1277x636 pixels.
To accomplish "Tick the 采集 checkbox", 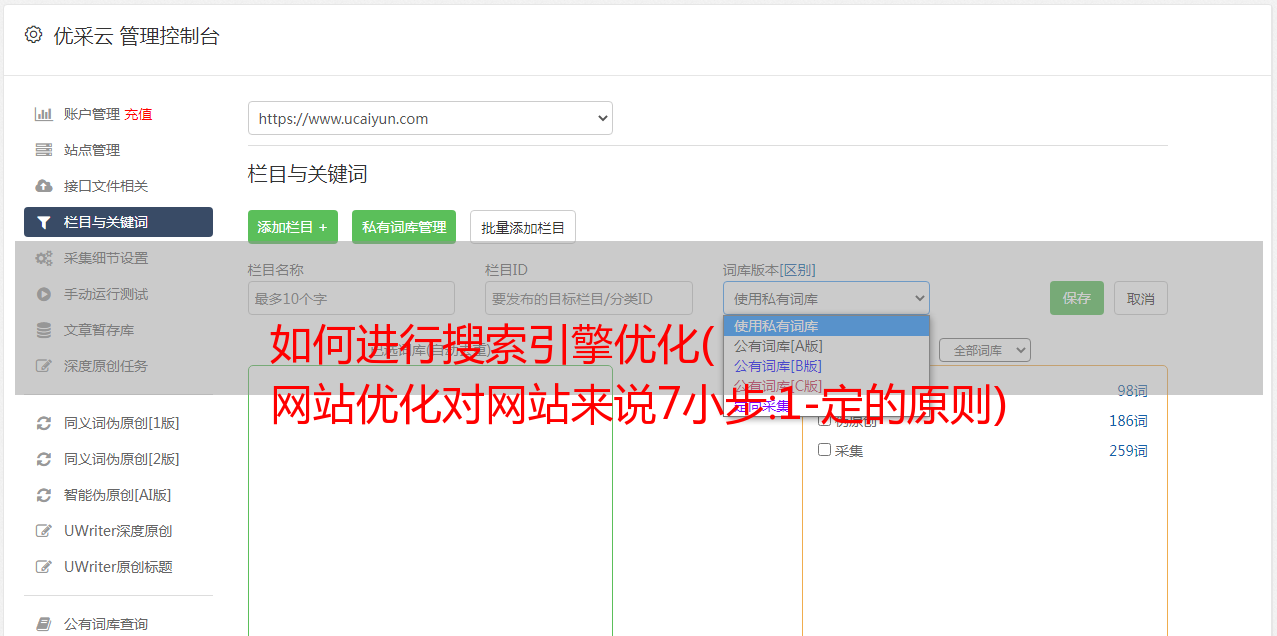I will click(x=825, y=450).
